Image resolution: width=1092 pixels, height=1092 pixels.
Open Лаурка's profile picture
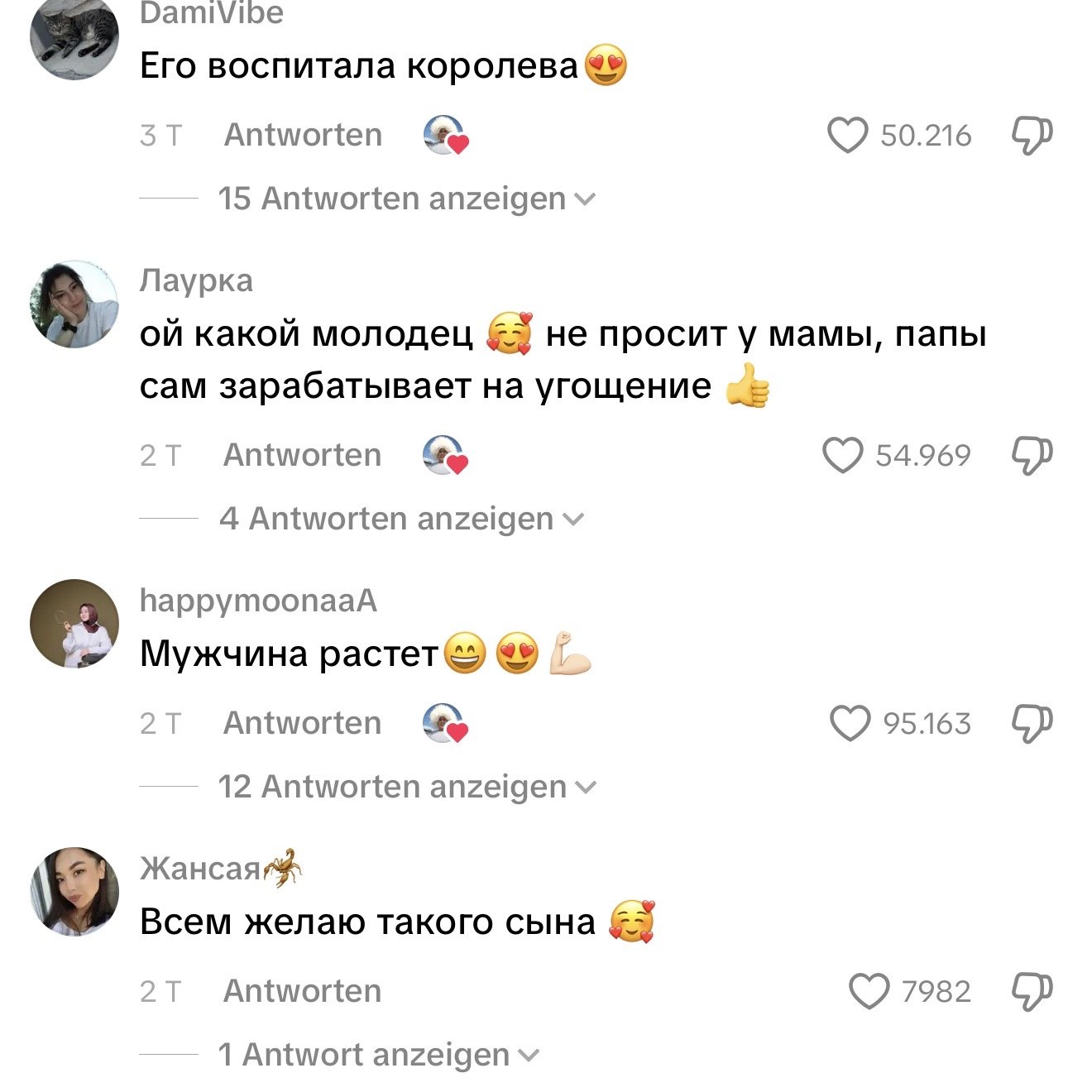[74, 304]
